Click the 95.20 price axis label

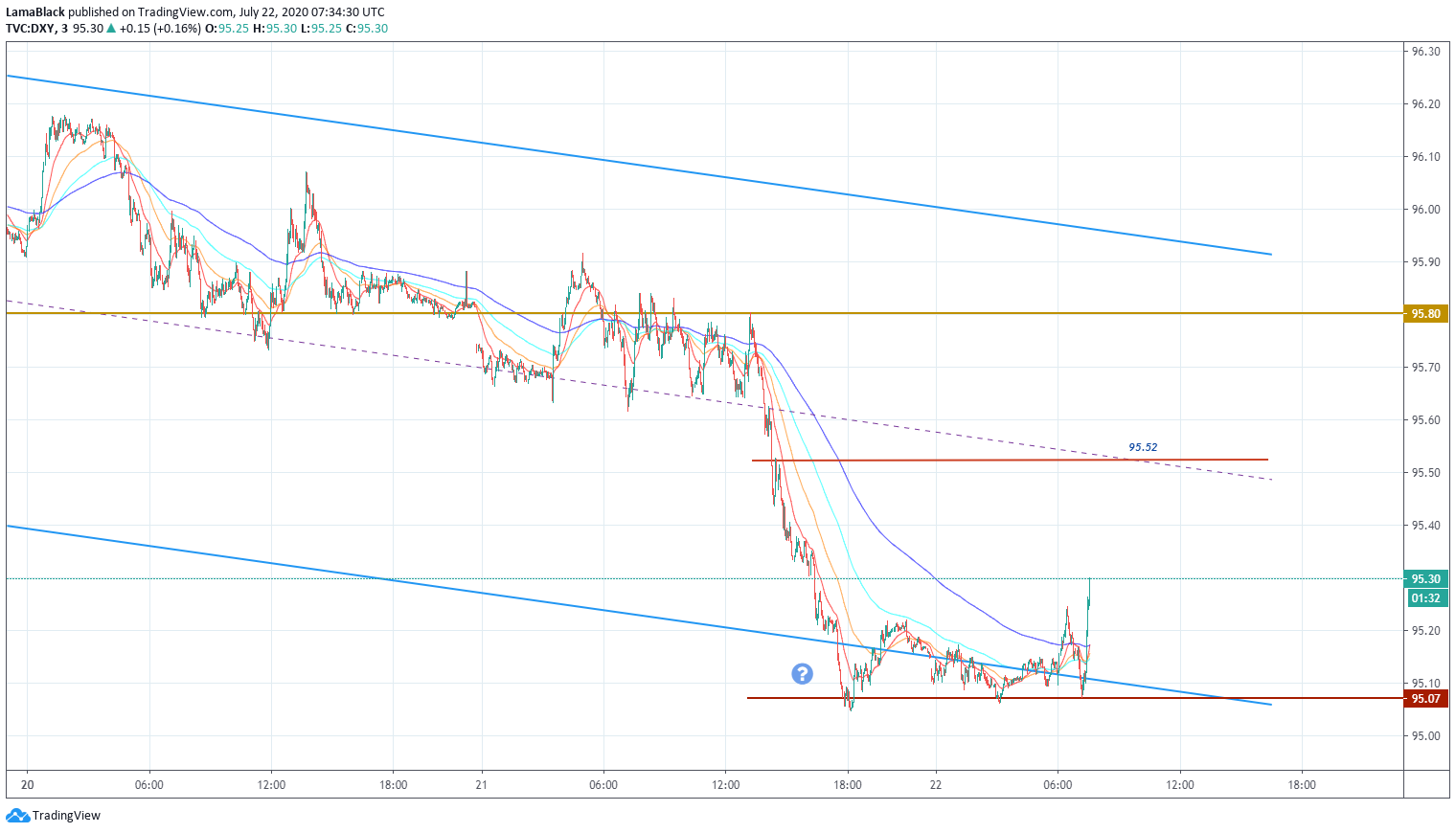(x=1425, y=631)
